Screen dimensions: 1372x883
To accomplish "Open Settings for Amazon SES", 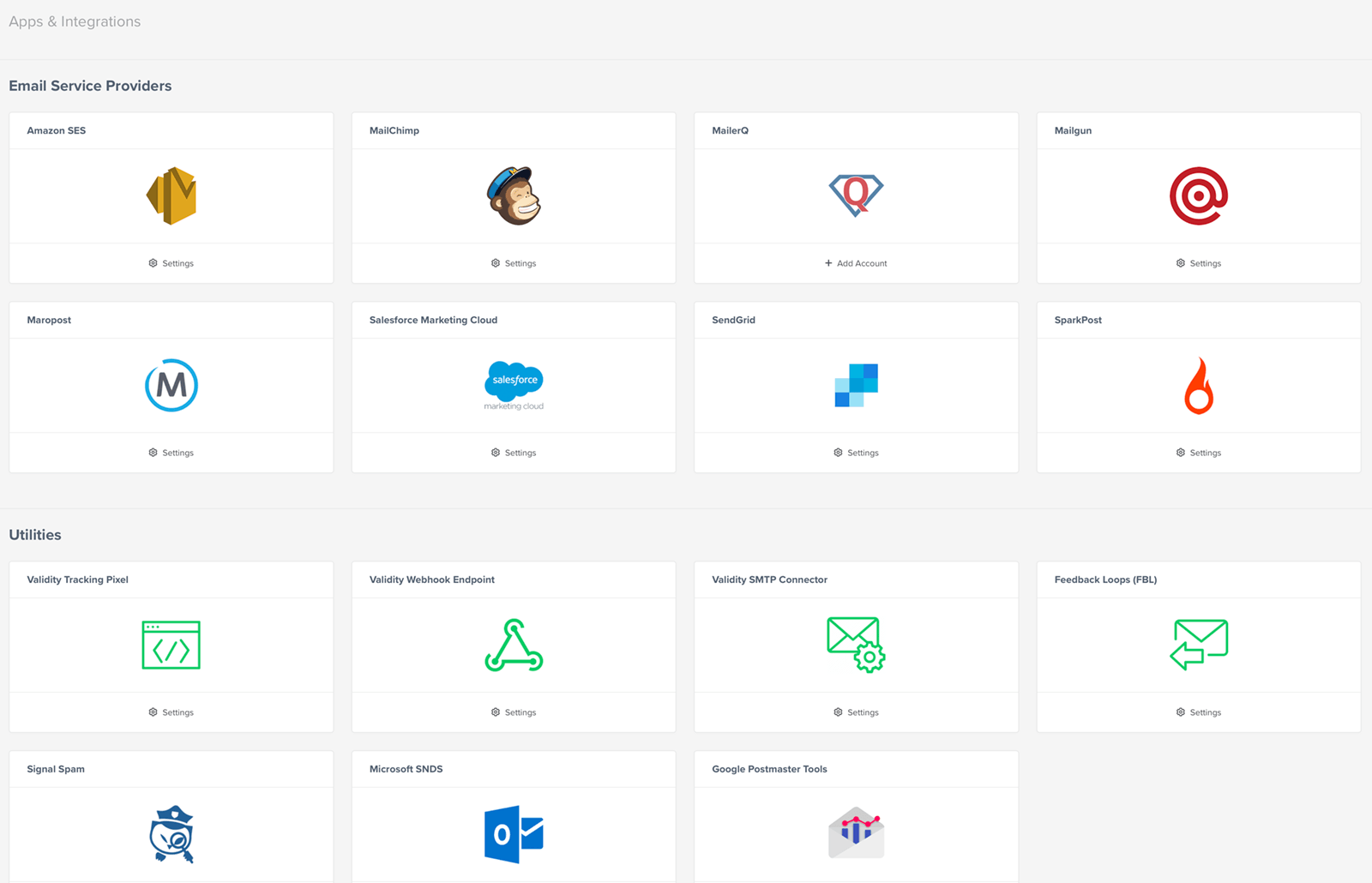I will [x=171, y=263].
